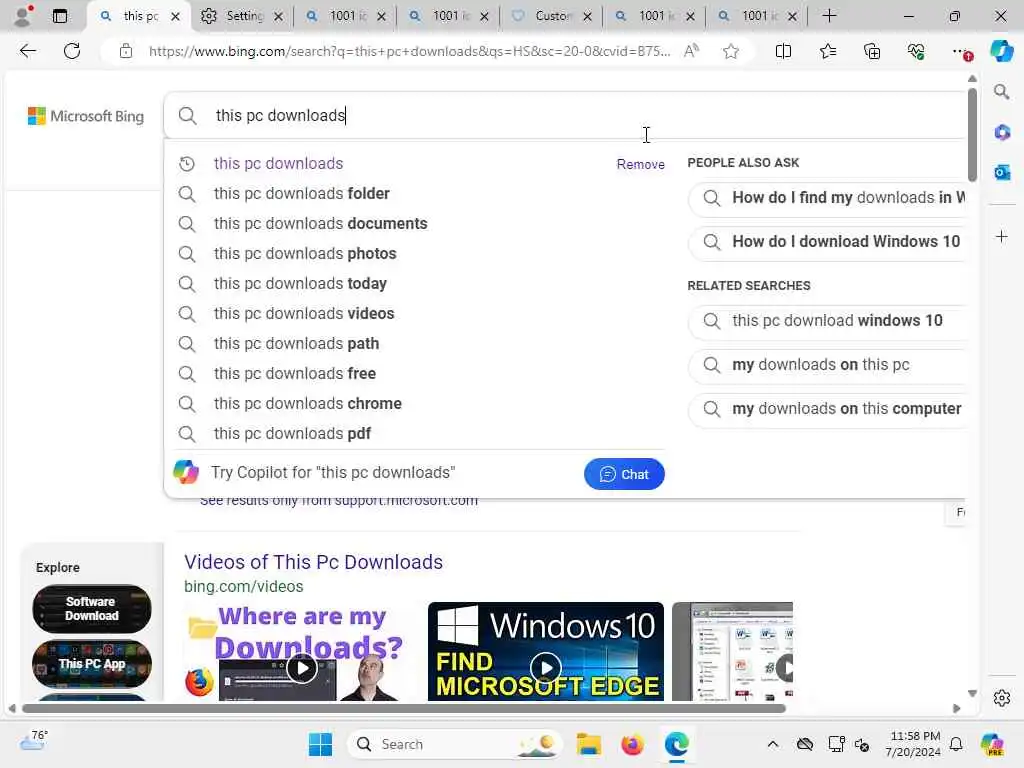Click the Microsoft Bing logo

(86, 116)
